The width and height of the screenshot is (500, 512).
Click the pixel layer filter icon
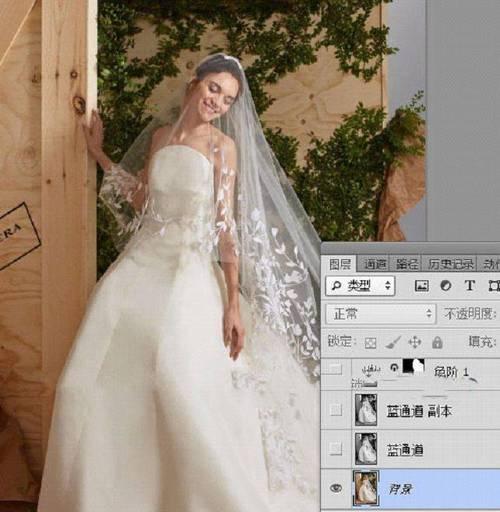pos(421,286)
